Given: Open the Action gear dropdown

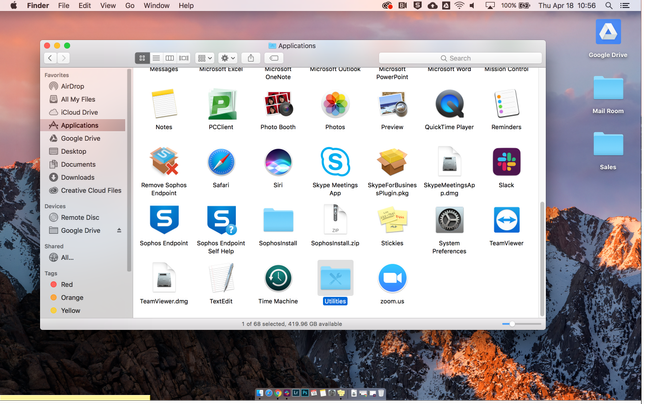Looking at the screenshot, I should (x=228, y=58).
